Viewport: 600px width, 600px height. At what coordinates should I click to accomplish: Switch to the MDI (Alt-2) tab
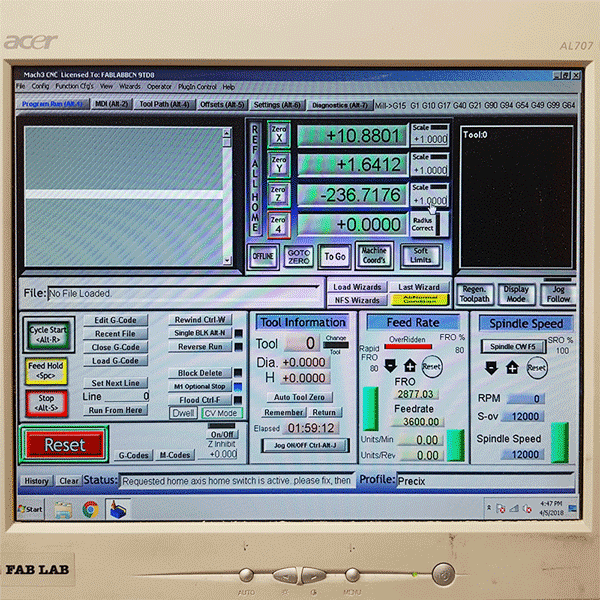pos(112,104)
